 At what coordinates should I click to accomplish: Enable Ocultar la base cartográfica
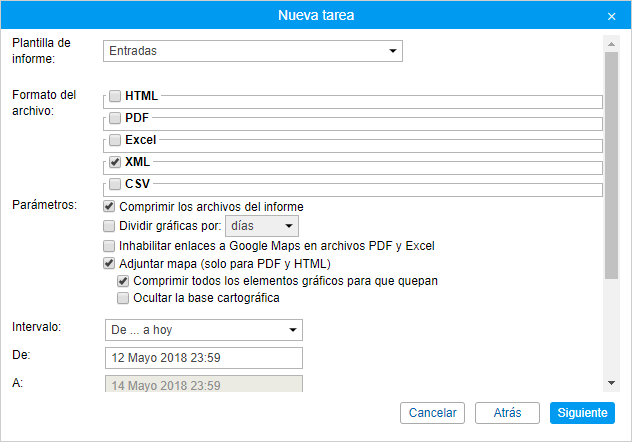123,298
